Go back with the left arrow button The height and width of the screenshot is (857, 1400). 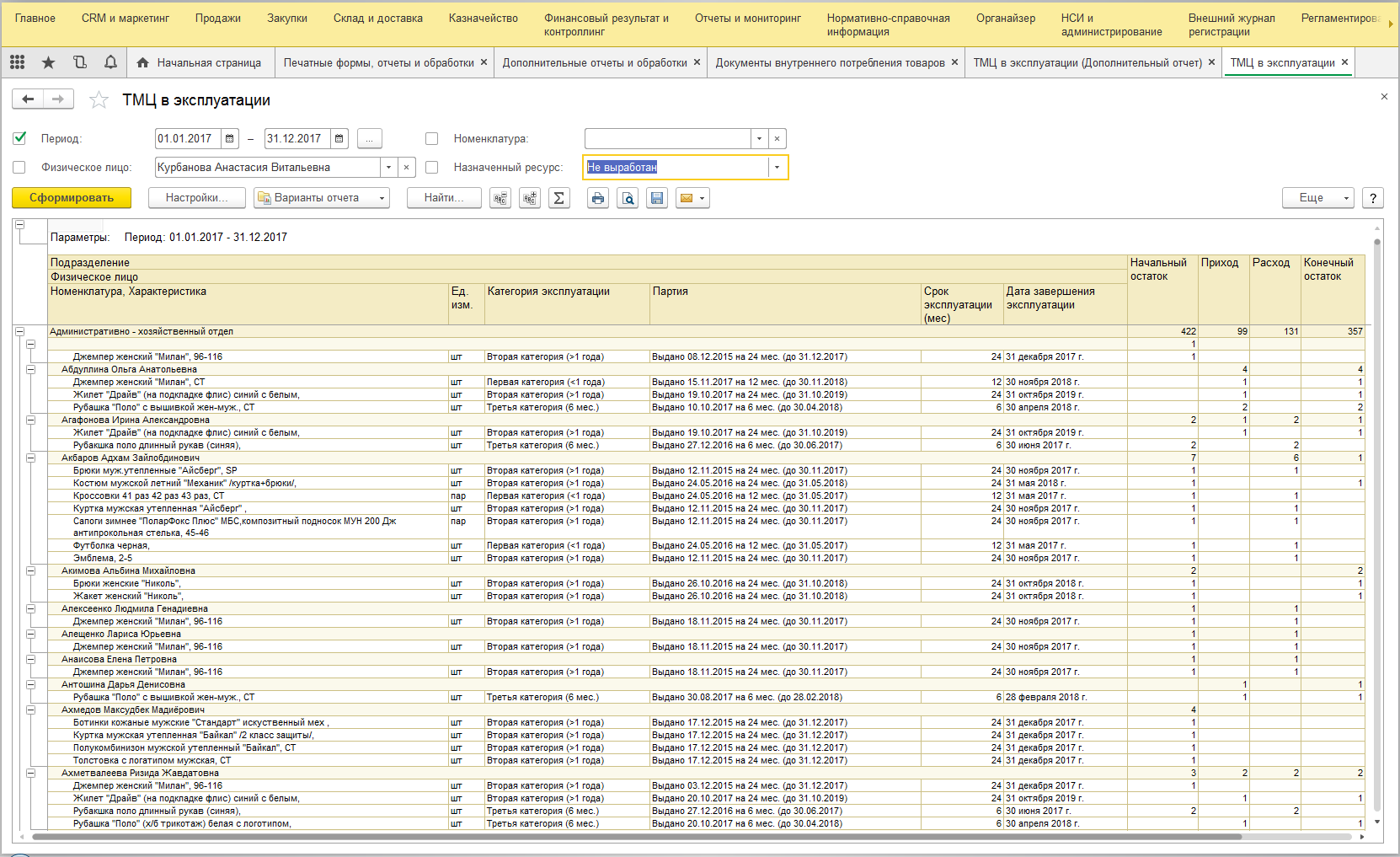click(28, 99)
